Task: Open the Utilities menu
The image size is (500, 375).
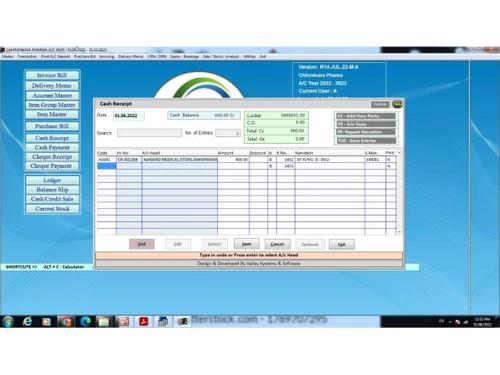Action: 249,57
